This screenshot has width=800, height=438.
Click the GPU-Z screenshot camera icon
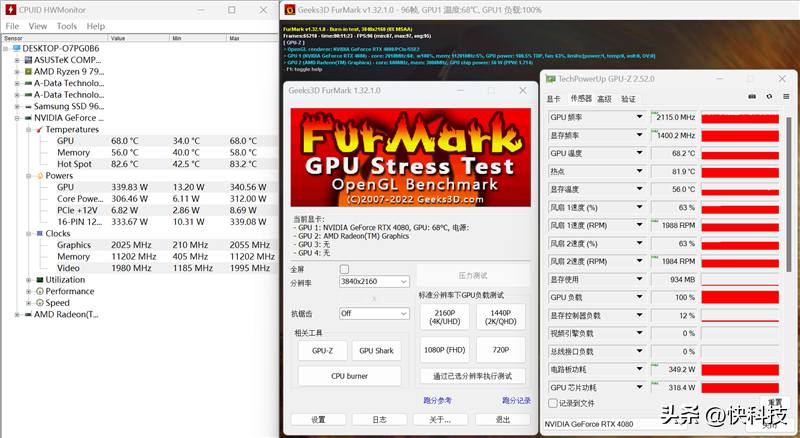click(750, 97)
